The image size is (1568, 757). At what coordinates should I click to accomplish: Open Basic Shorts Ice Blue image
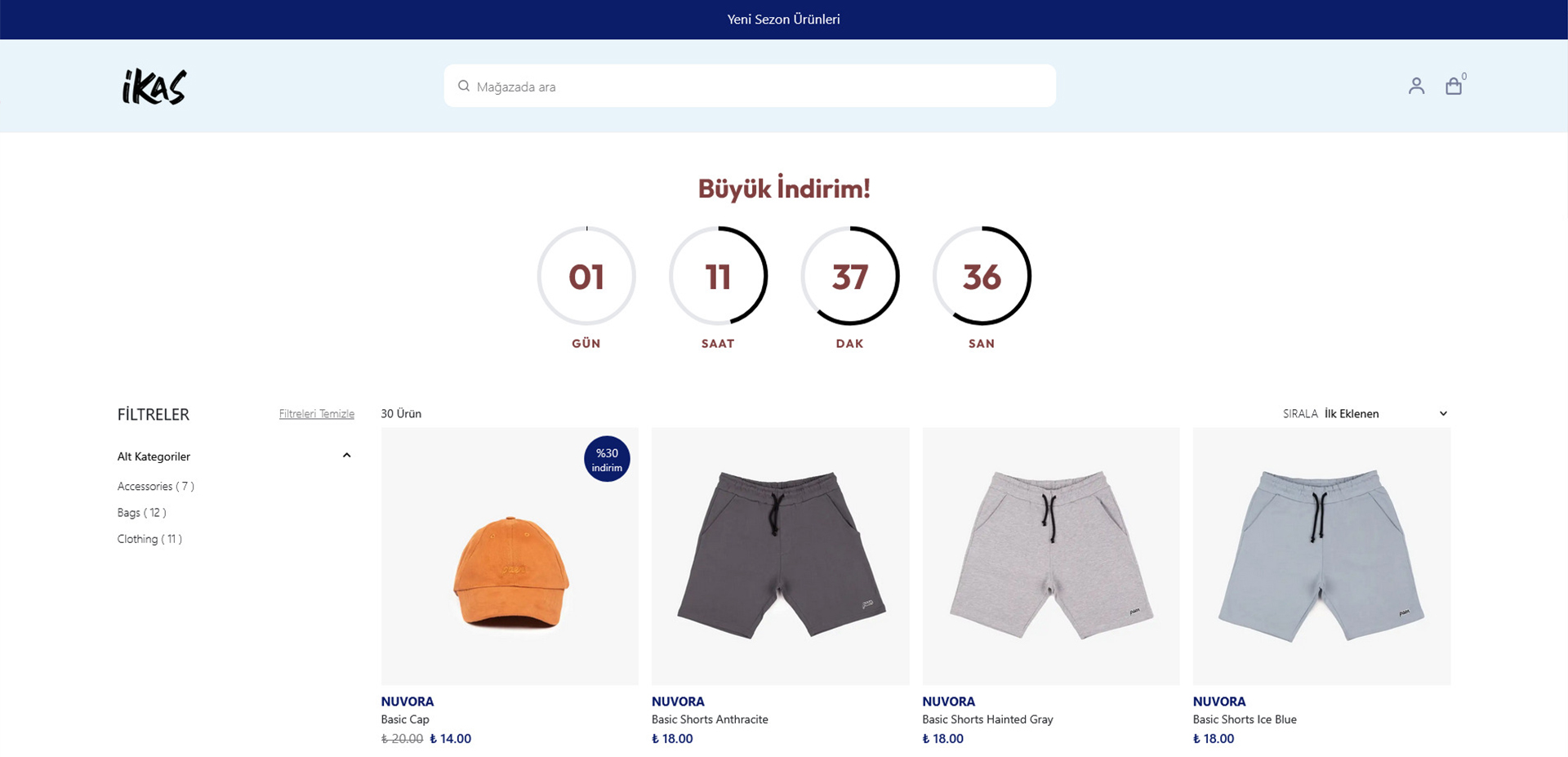(x=1321, y=557)
